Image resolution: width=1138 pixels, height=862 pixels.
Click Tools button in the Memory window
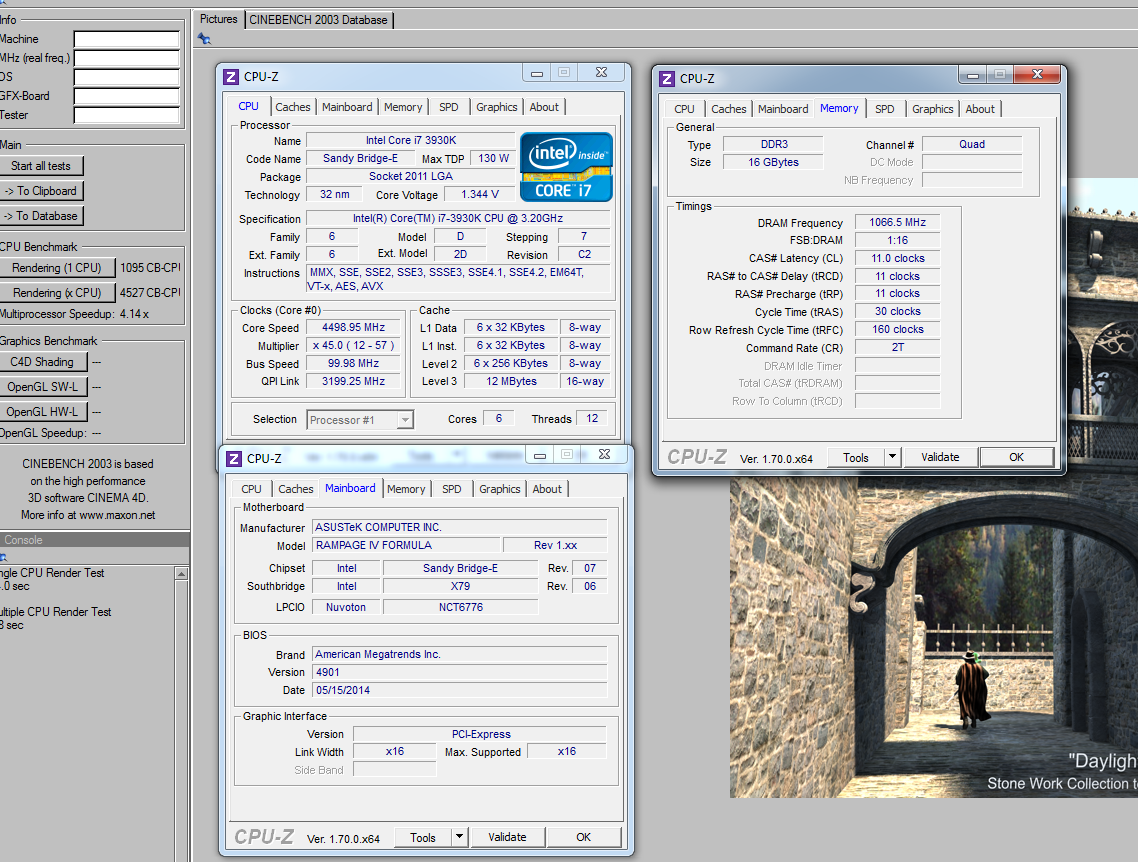(x=856, y=457)
